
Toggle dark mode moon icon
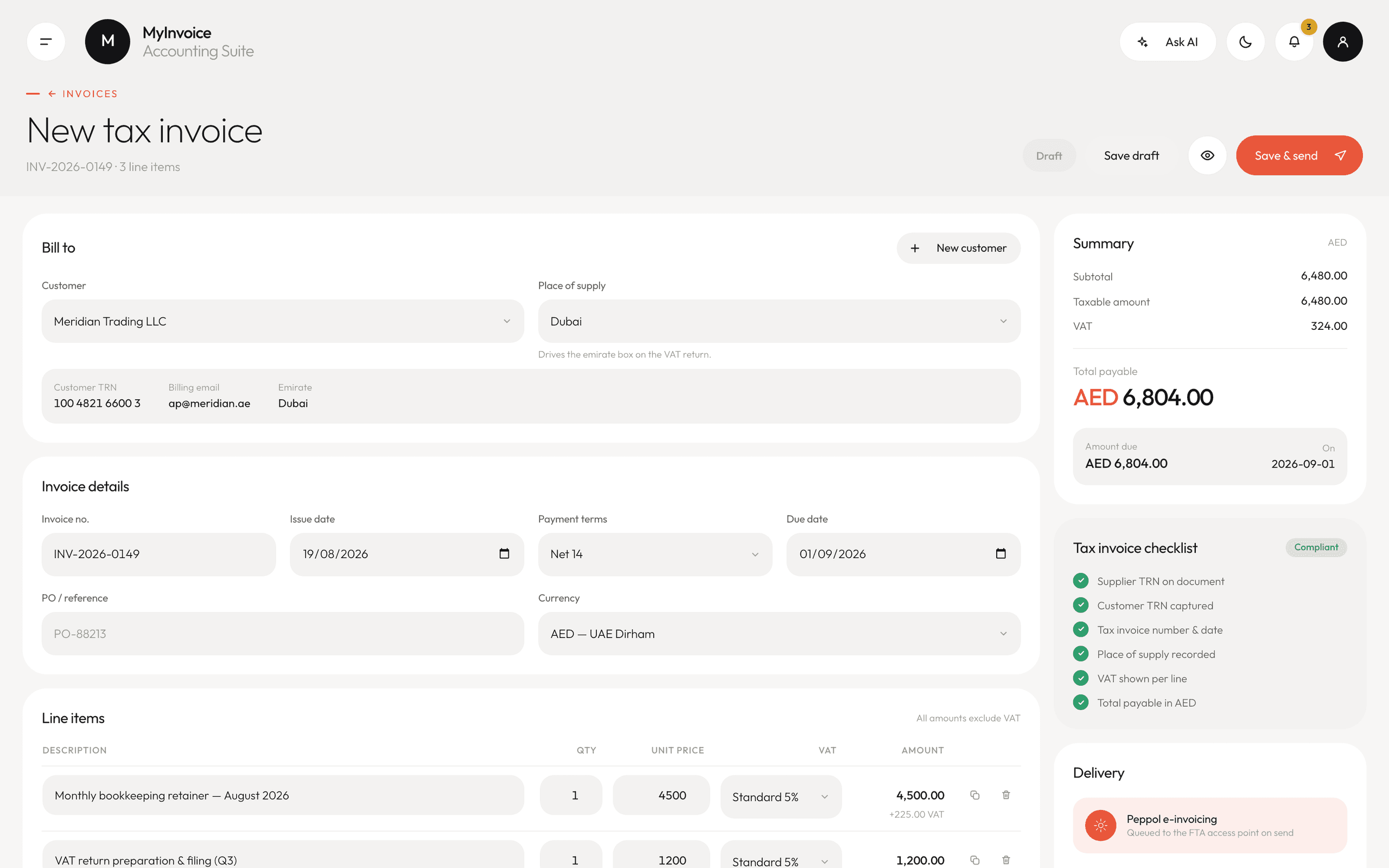pos(1245,41)
